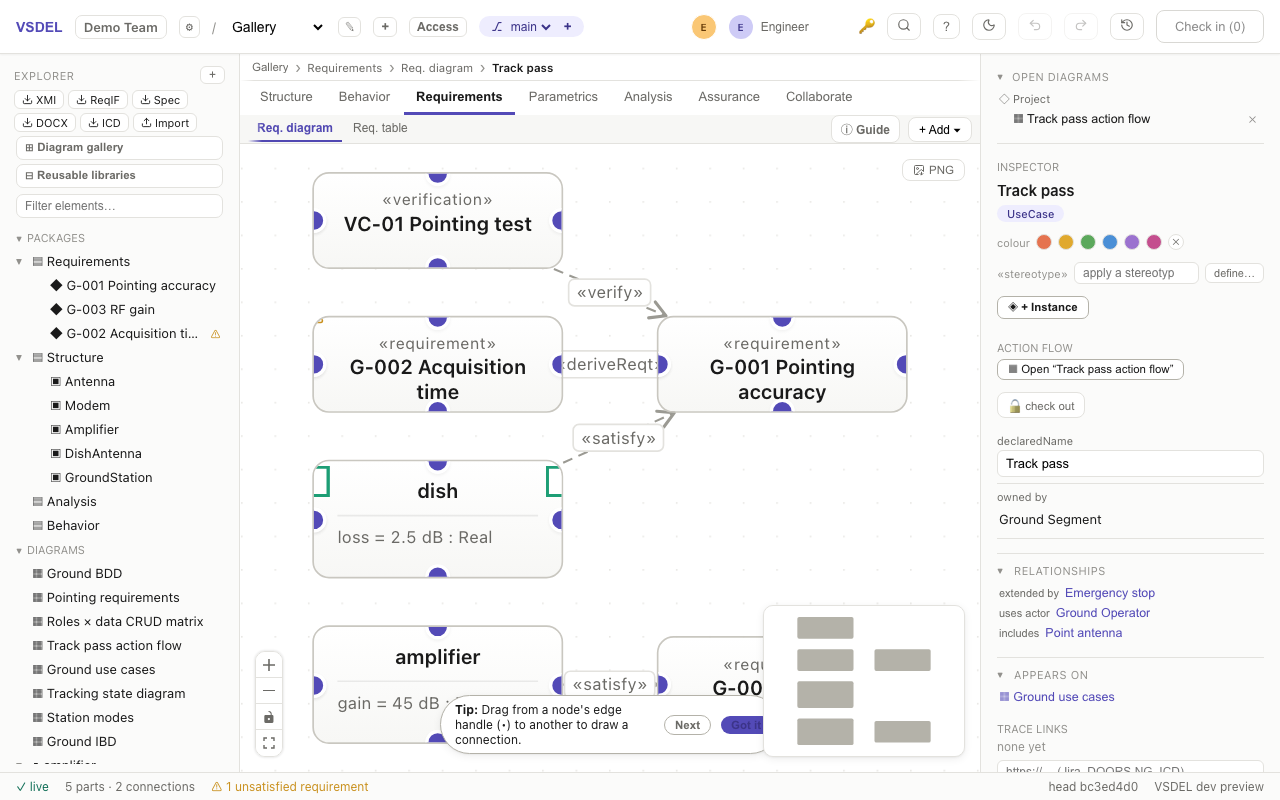This screenshot has height=800, width=1280.
Task: Open the Analysis tab
Action: tap(648, 97)
